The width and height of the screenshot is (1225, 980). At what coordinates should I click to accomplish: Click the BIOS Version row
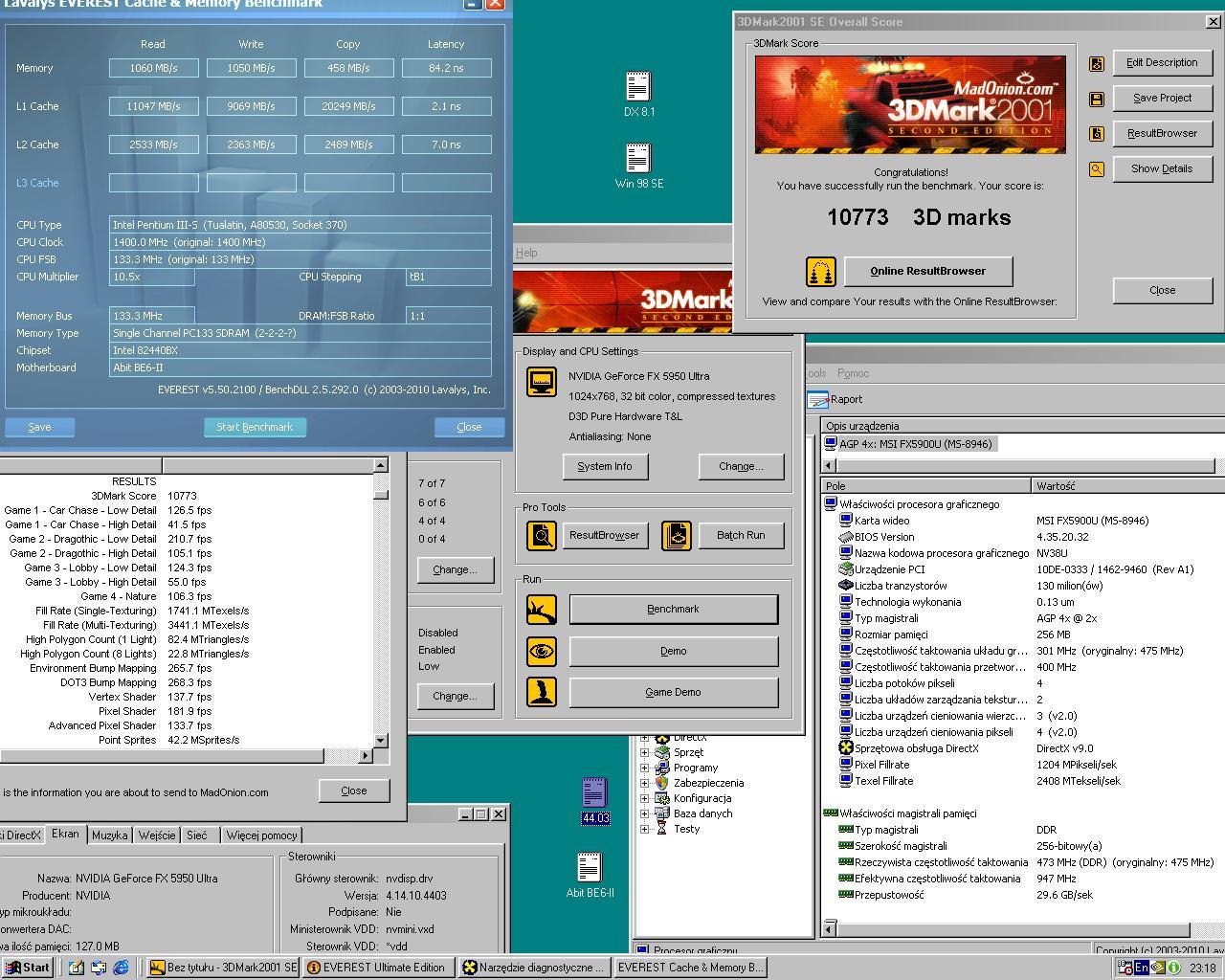pos(1020,537)
